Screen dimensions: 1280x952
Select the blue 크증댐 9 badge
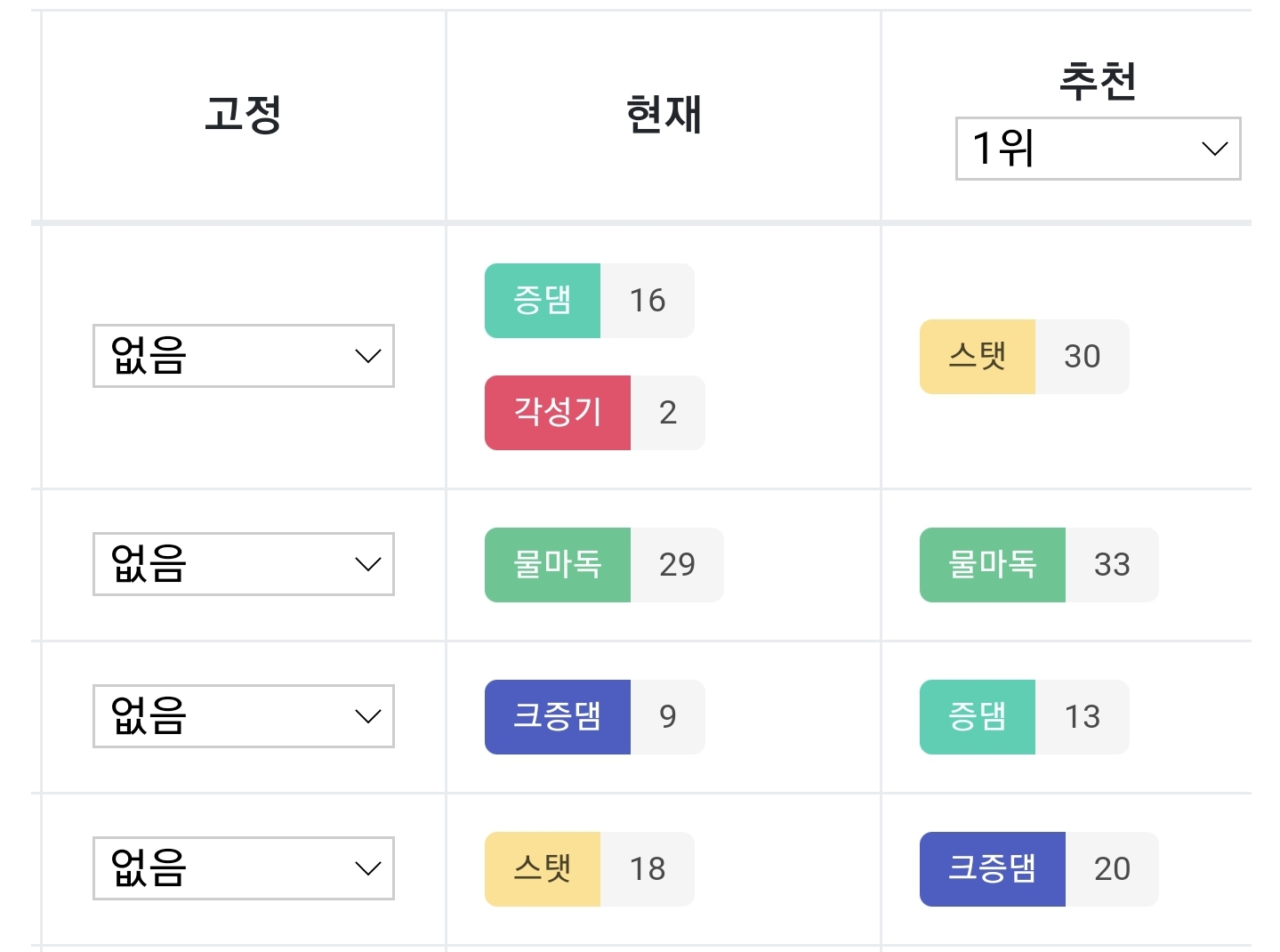[594, 717]
